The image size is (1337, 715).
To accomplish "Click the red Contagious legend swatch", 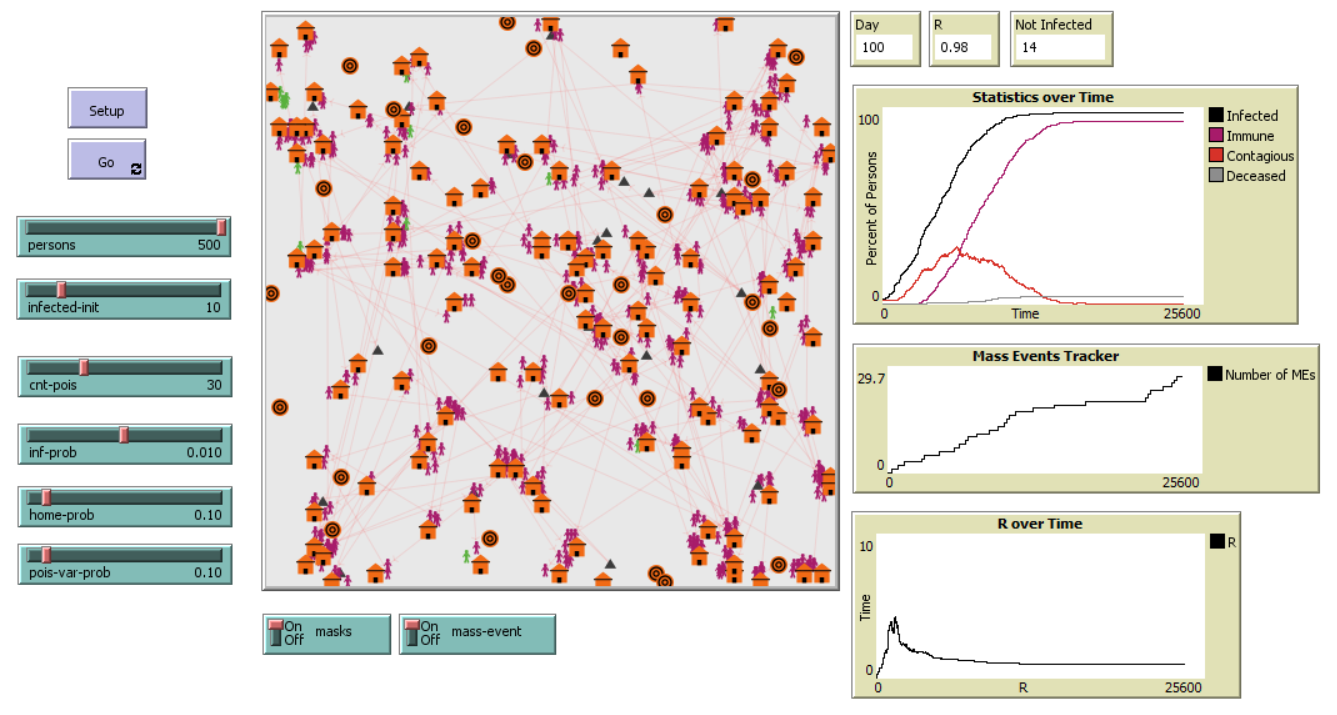I will [1216, 156].
